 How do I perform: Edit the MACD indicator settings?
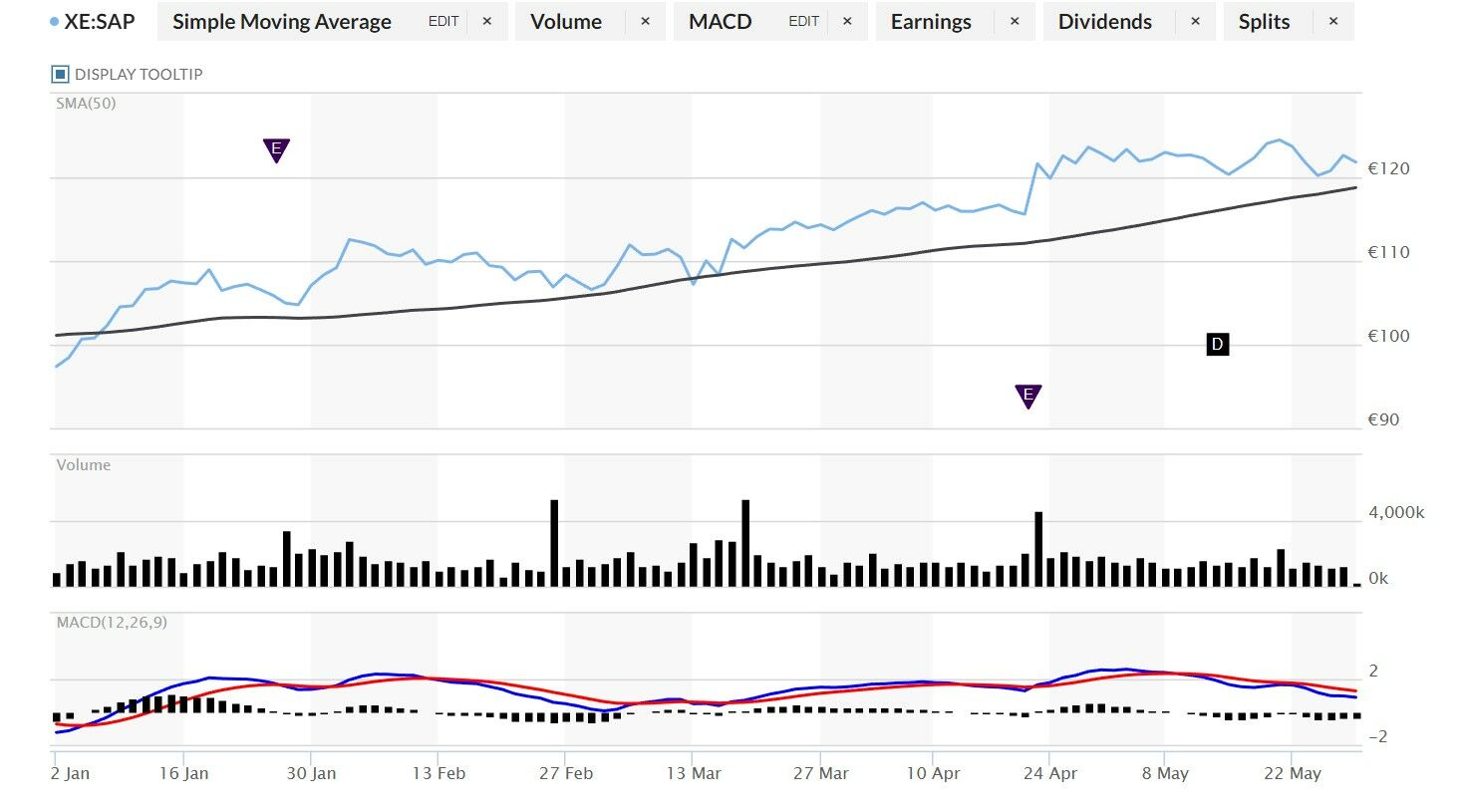[x=803, y=21]
